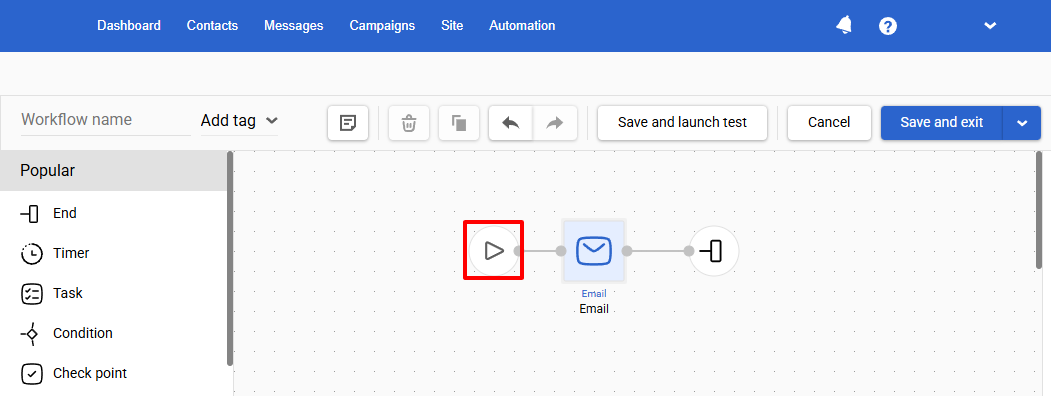
Task: Open the notifications bell
Action: pos(844,25)
